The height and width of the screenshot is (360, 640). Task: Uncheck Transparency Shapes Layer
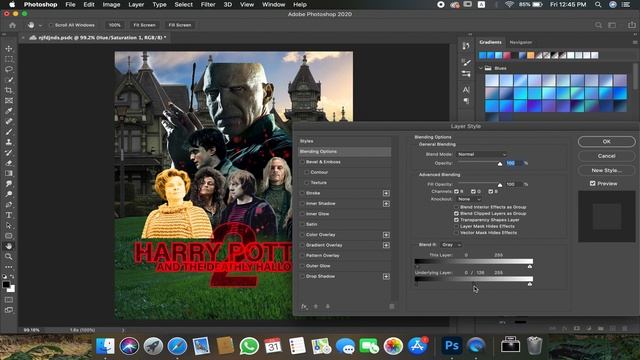[456, 220]
